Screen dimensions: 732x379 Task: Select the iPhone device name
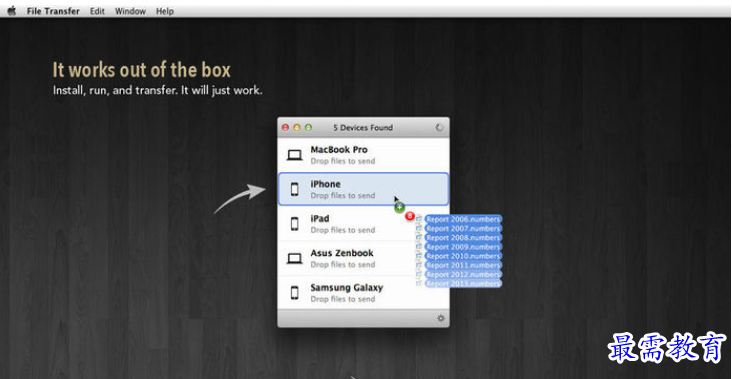pyautogui.click(x=325, y=184)
